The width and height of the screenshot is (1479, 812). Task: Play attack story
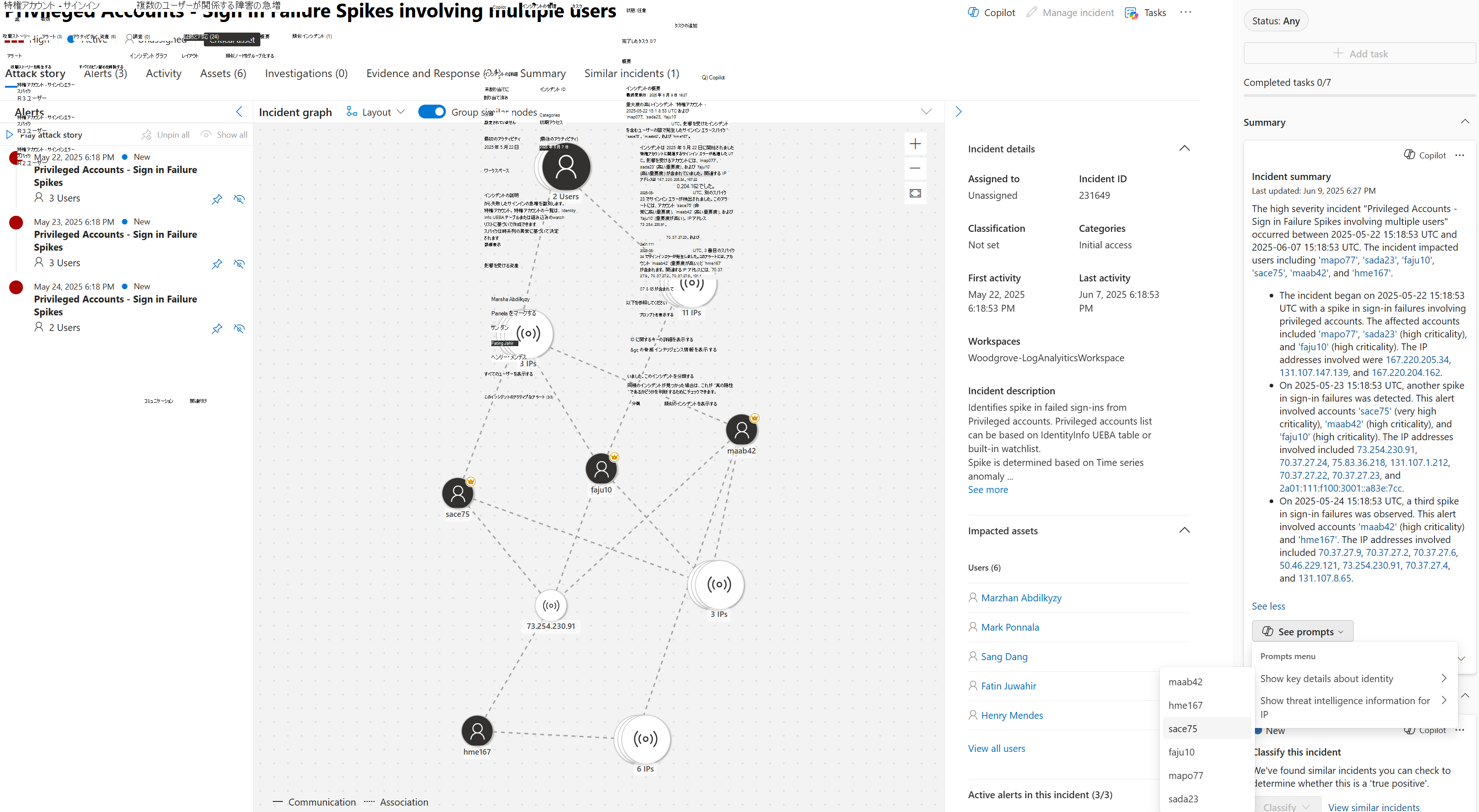click(x=44, y=134)
